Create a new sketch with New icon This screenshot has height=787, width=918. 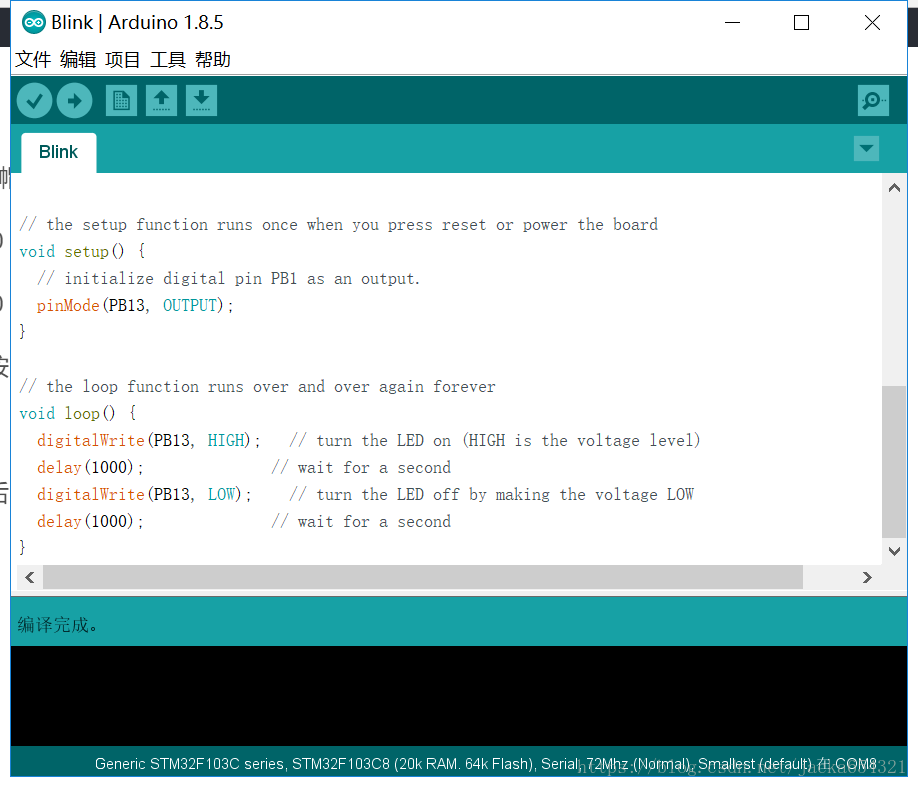pos(121,101)
